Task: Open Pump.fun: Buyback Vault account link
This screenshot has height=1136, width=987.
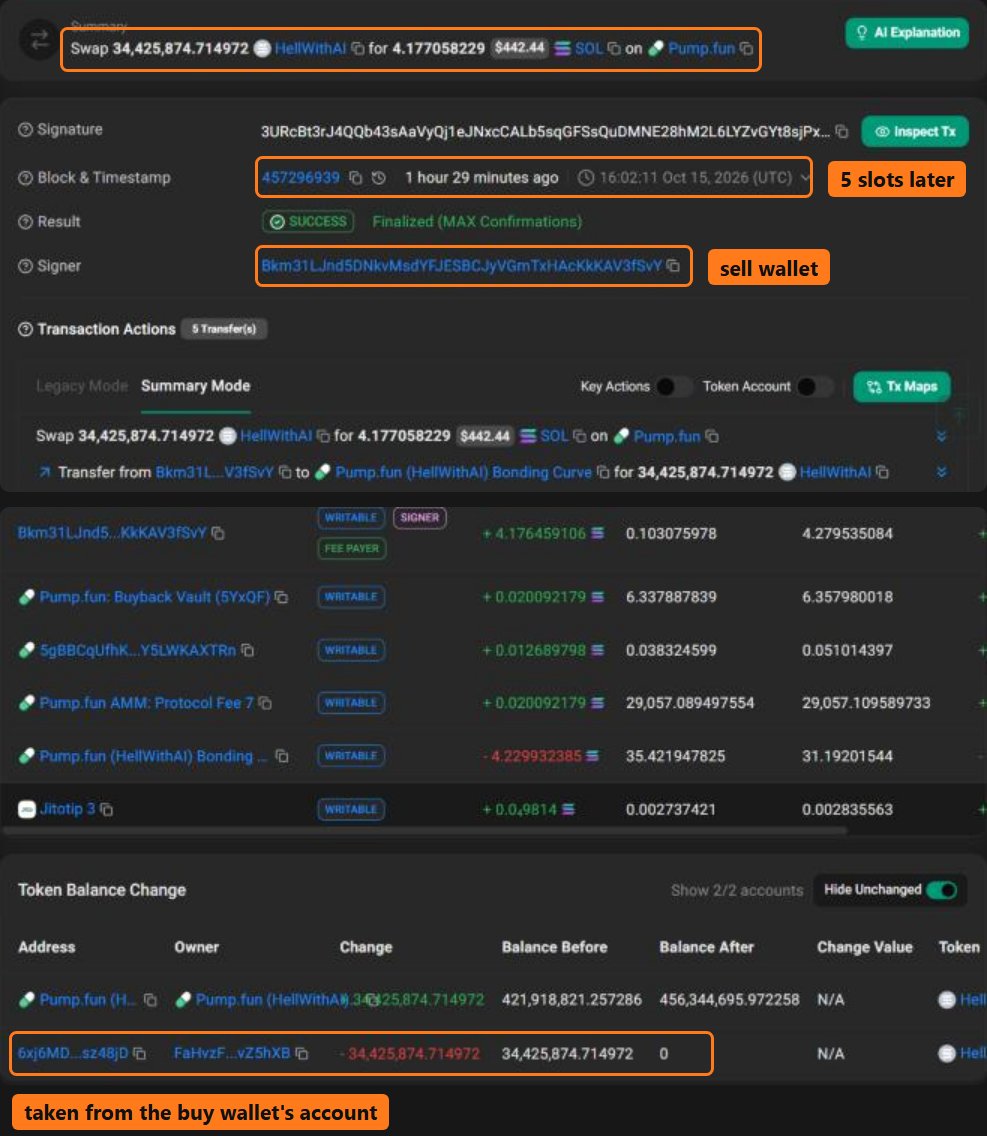Action: (154, 597)
